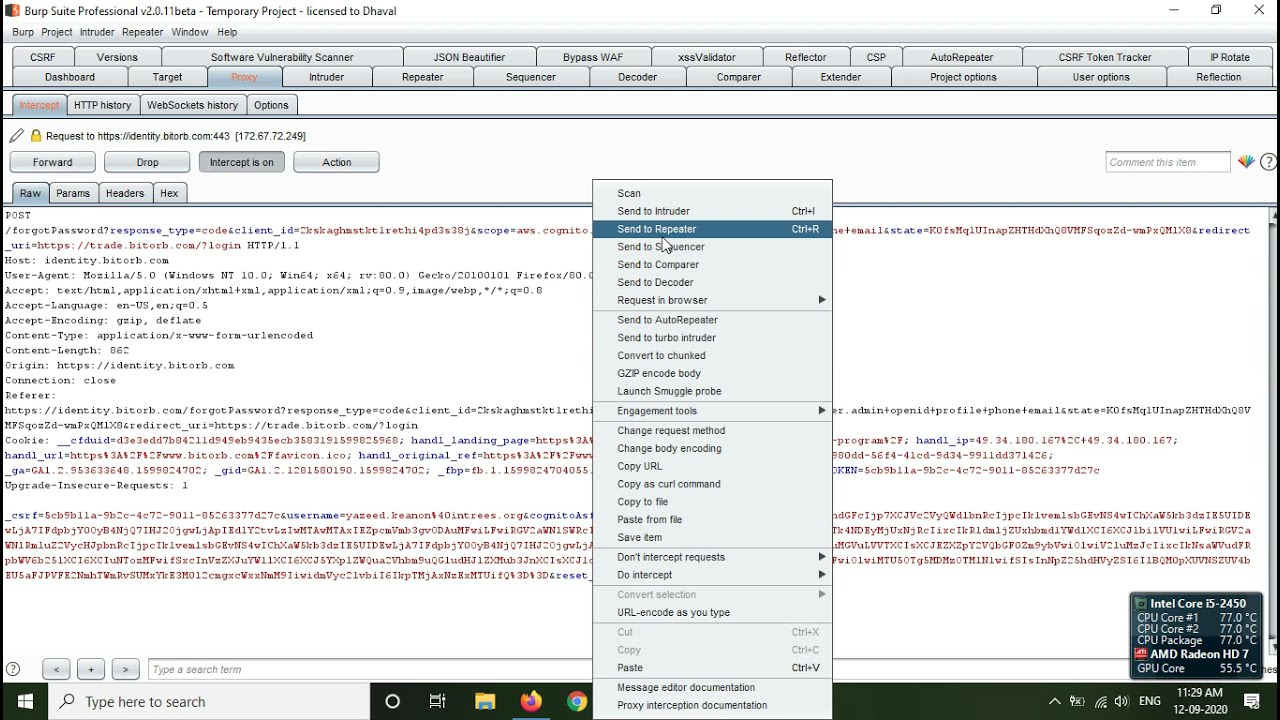Open the Action dropdown button

pyautogui.click(x=337, y=162)
